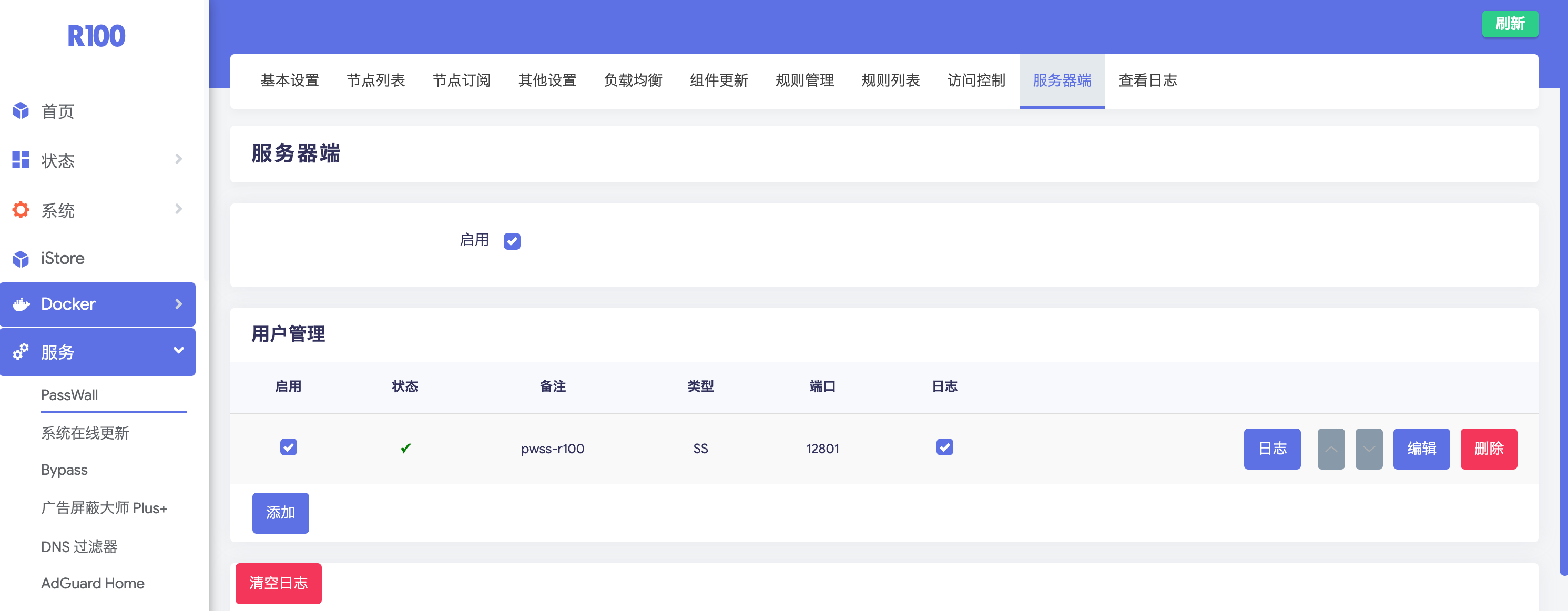1568x611 pixels.
Task: Click the 服务 gears icon
Action: pos(21,352)
